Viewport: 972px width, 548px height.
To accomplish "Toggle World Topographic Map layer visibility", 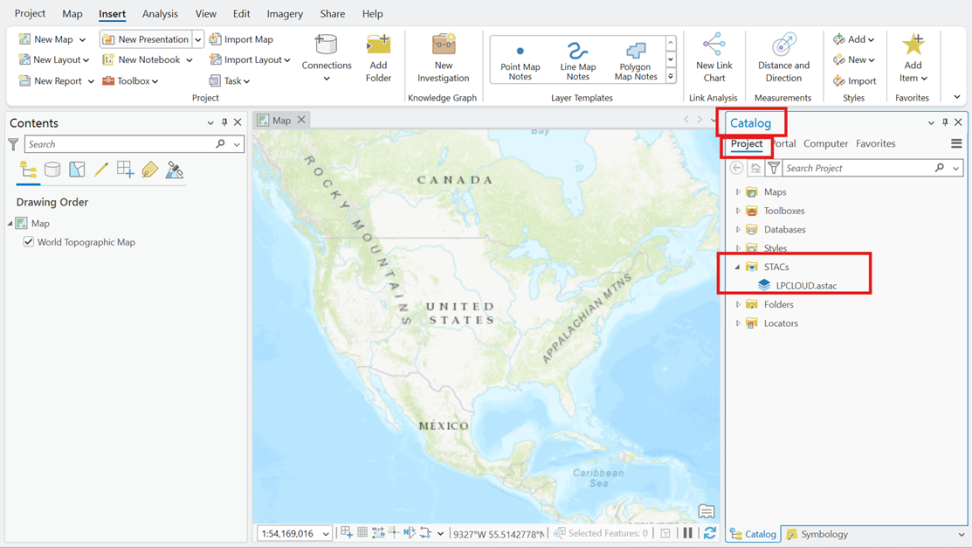I will [x=28, y=242].
